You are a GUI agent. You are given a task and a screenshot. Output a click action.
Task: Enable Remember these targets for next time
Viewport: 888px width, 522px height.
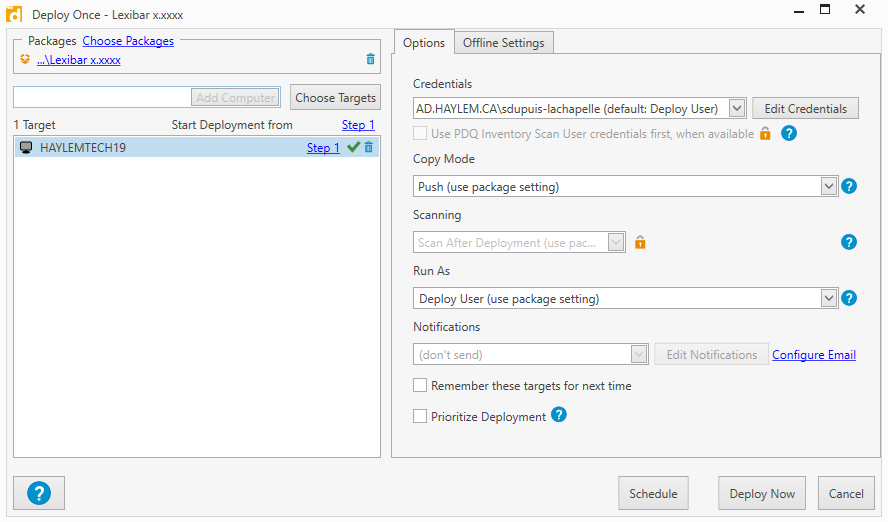point(421,385)
